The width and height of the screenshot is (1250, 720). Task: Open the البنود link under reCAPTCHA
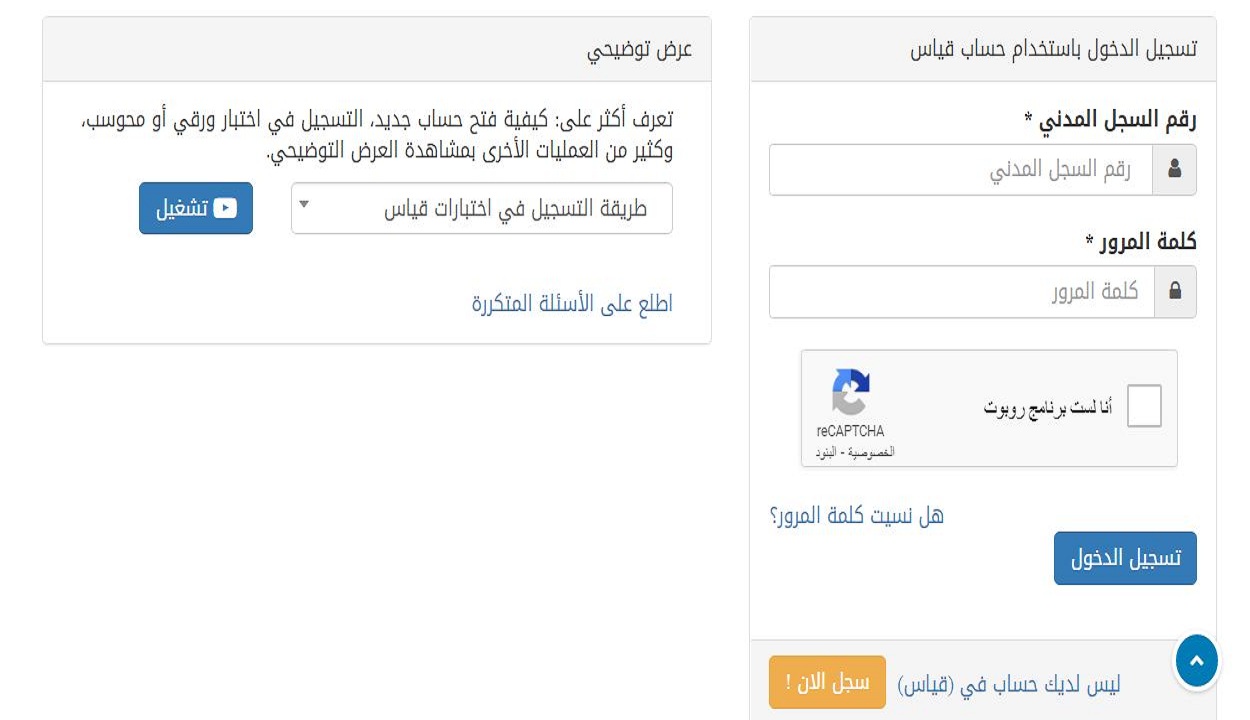pos(825,453)
